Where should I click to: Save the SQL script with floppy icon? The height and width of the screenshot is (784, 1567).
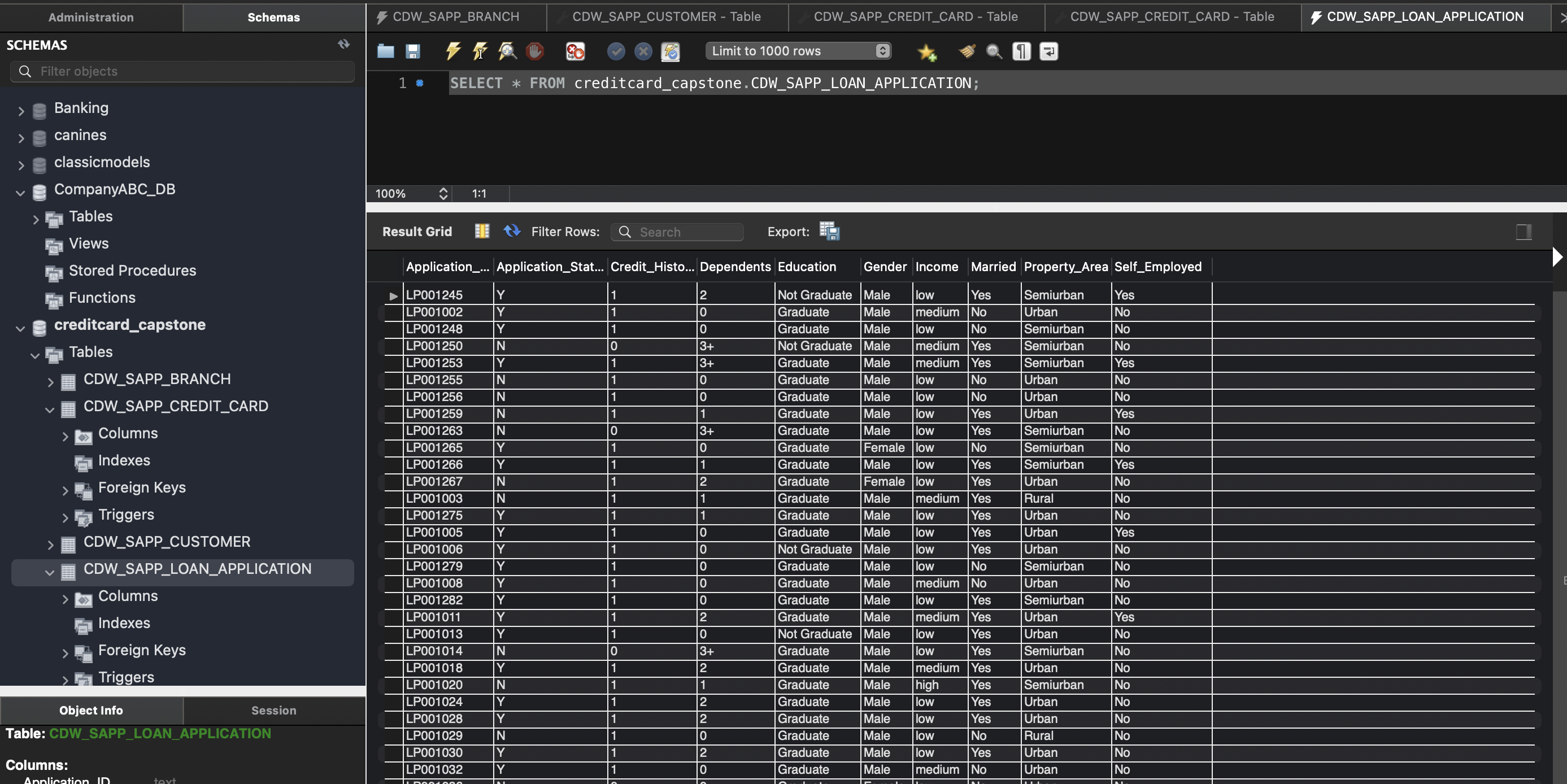413,51
